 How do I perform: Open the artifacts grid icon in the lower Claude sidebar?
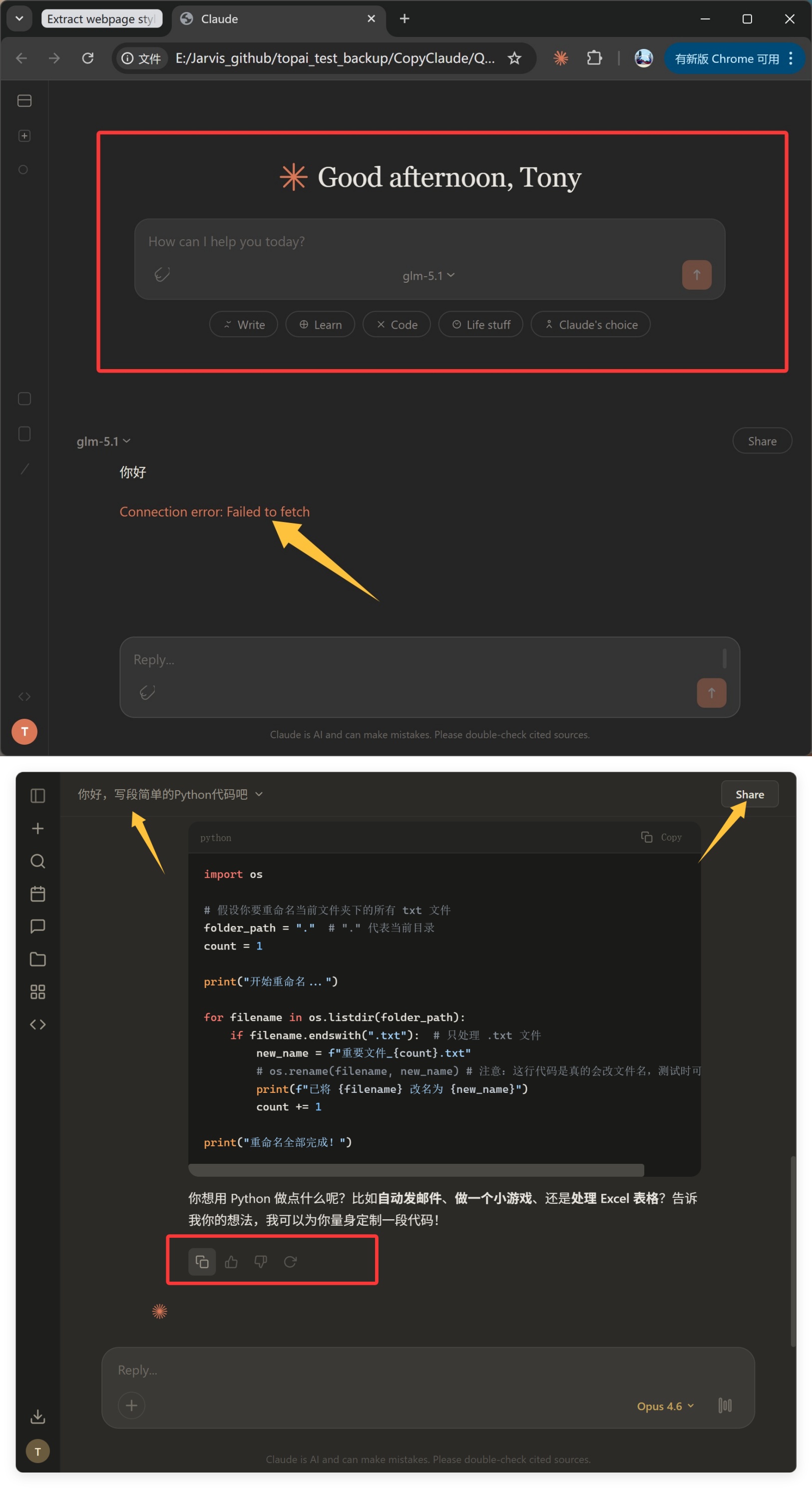coord(37,992)
